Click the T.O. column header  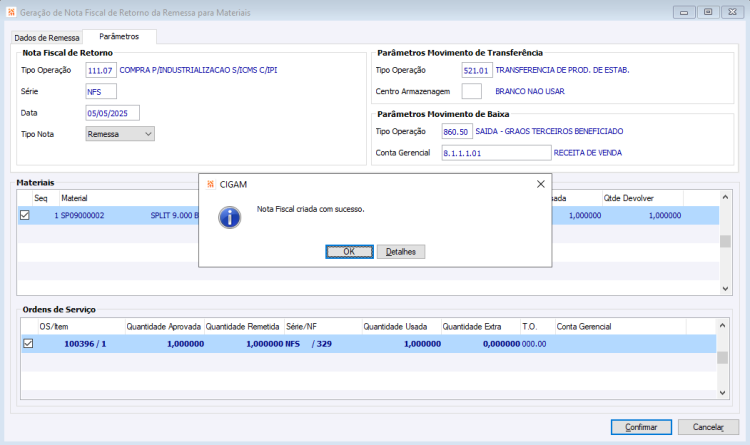coord(538,326)
